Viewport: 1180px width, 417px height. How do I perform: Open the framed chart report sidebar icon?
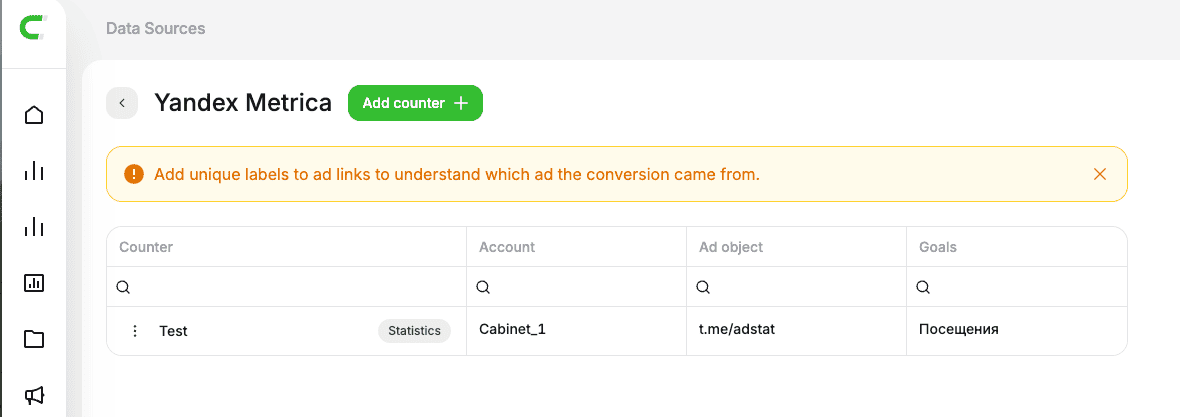click(x=34, y=283)
